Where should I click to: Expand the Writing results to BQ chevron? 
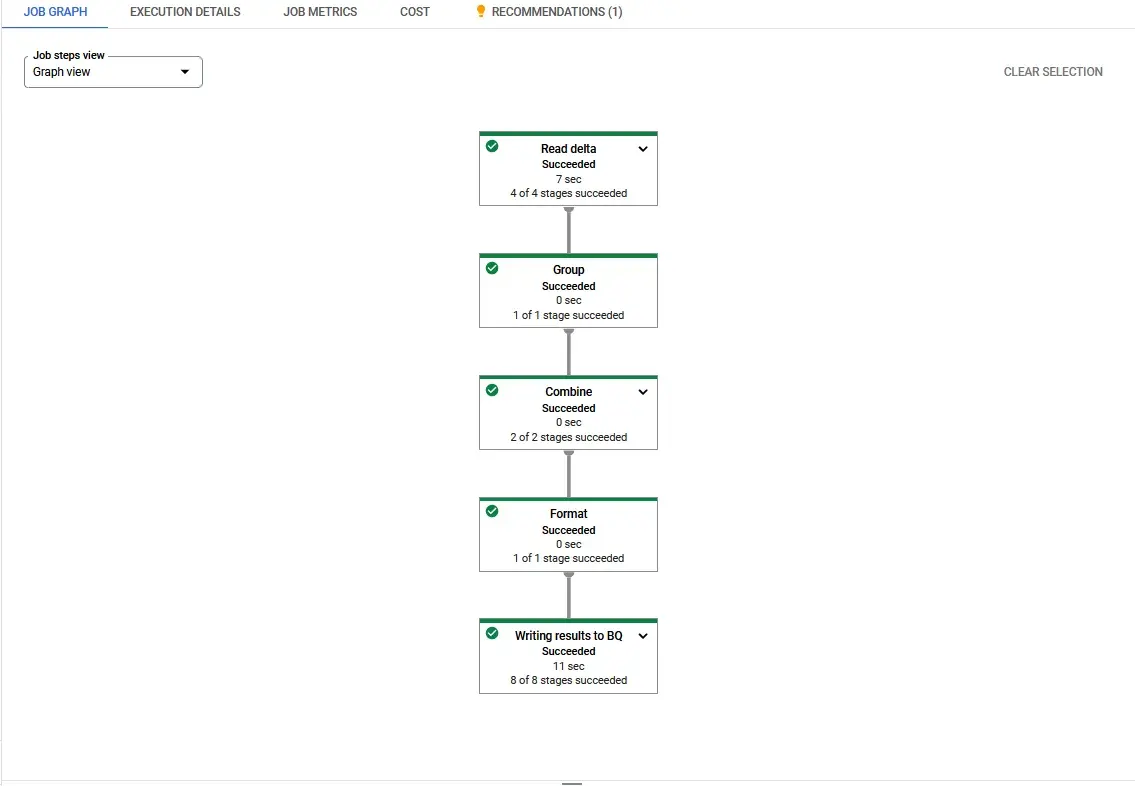643,636
